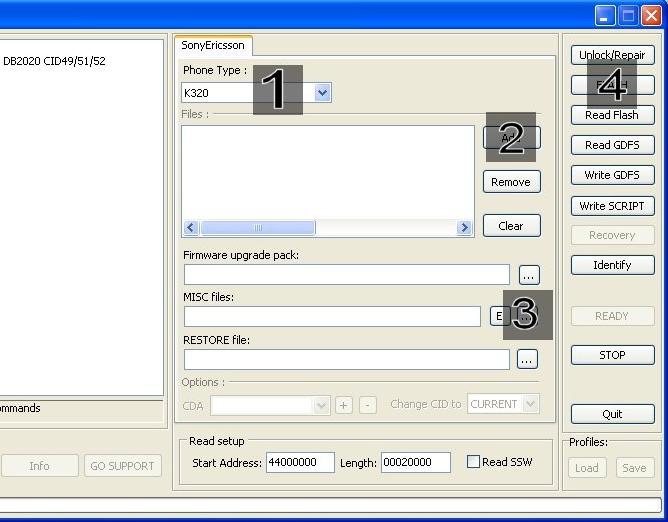Click the Firmware upgrade pack field
Viewport: 668px width, 522px height.
coord(347,275)
